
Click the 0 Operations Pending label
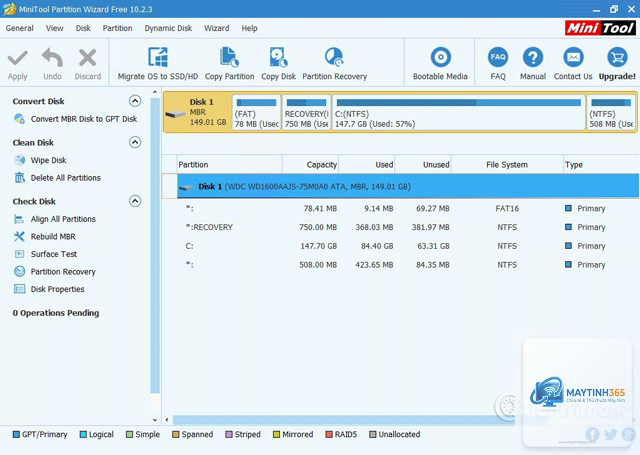(x=56, y=313)
